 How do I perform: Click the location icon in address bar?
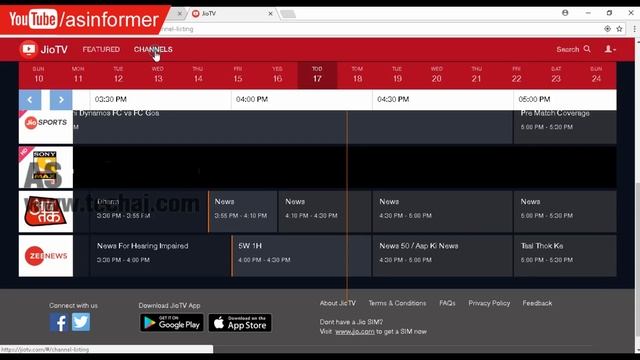pyautogui.click(x=607, y=29)
